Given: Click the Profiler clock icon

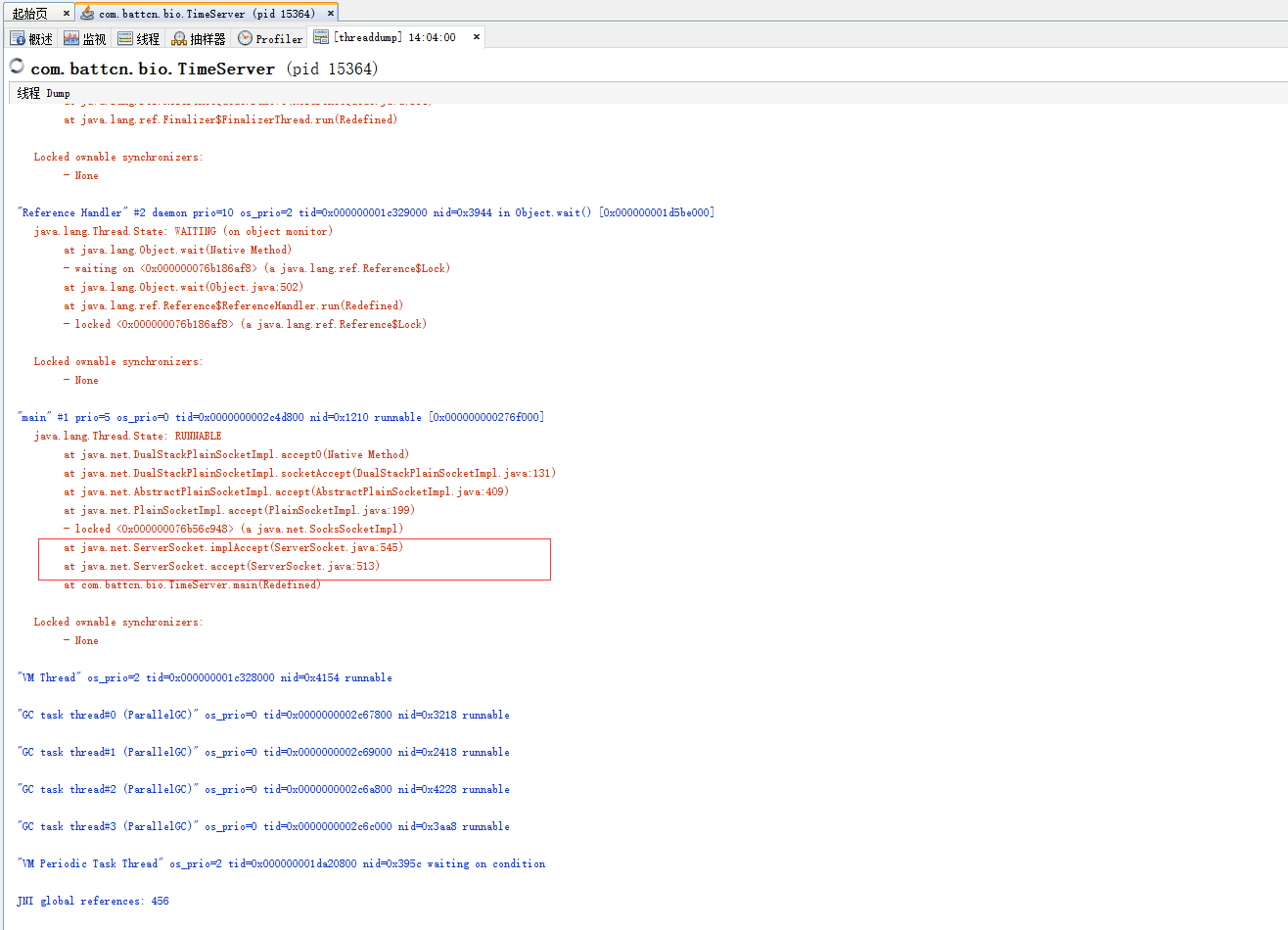Looking at the screenshot, I should pyautogui.click(x=245, y=38).
